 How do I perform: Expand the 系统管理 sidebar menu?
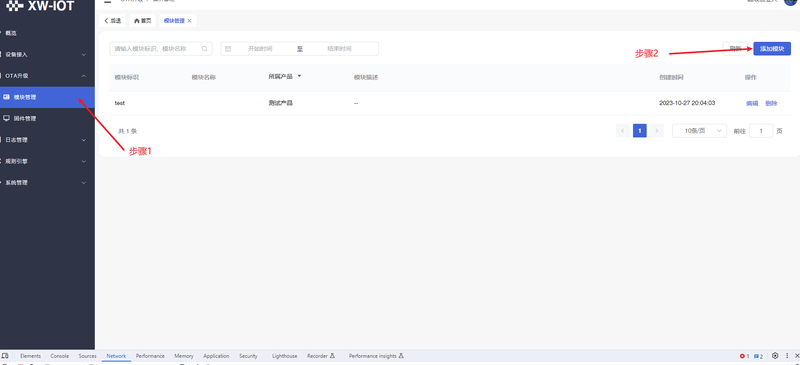tap(47, 182)
